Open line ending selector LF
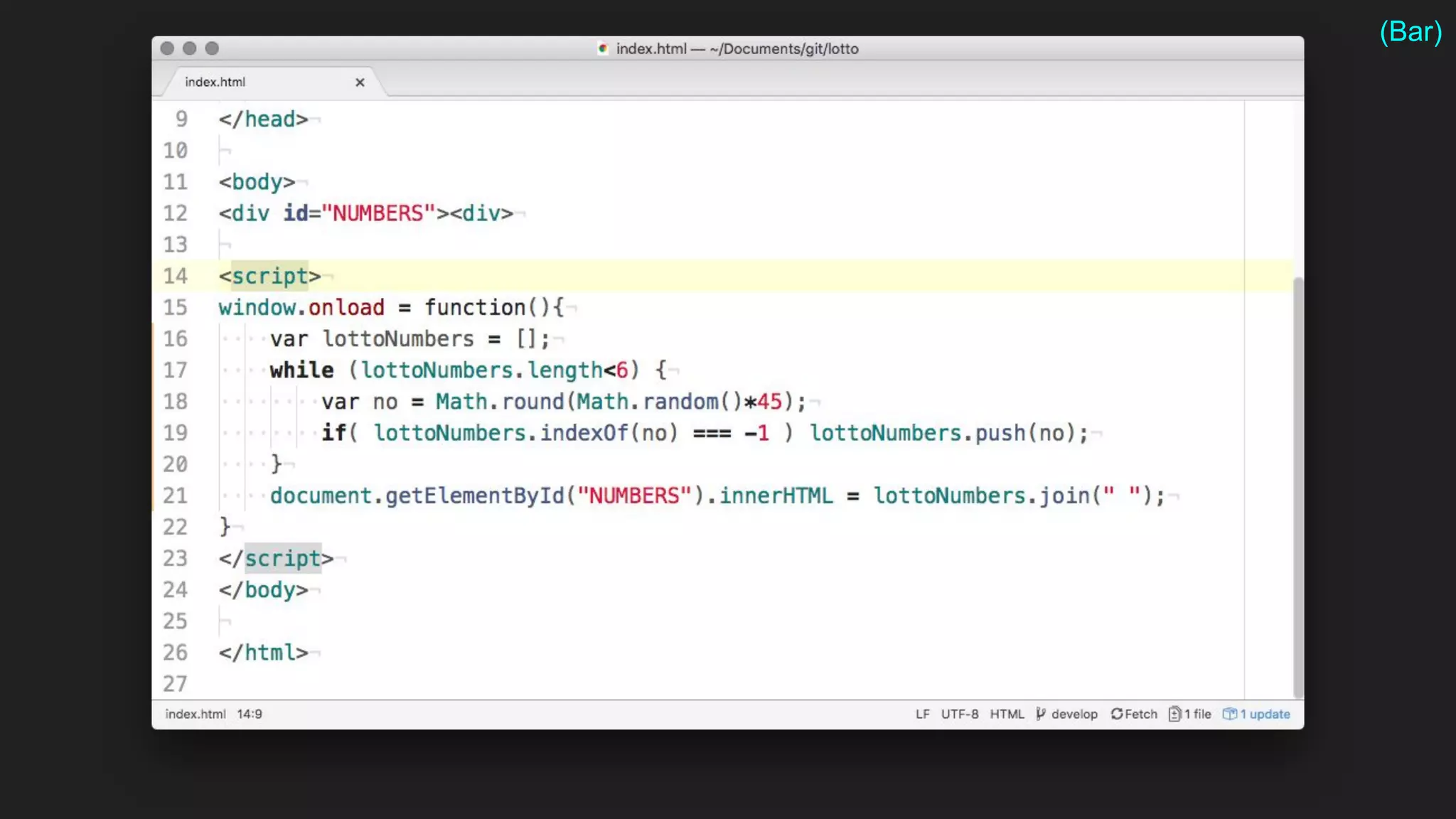This screenshot has width=1456, height=819. [922, 714]
